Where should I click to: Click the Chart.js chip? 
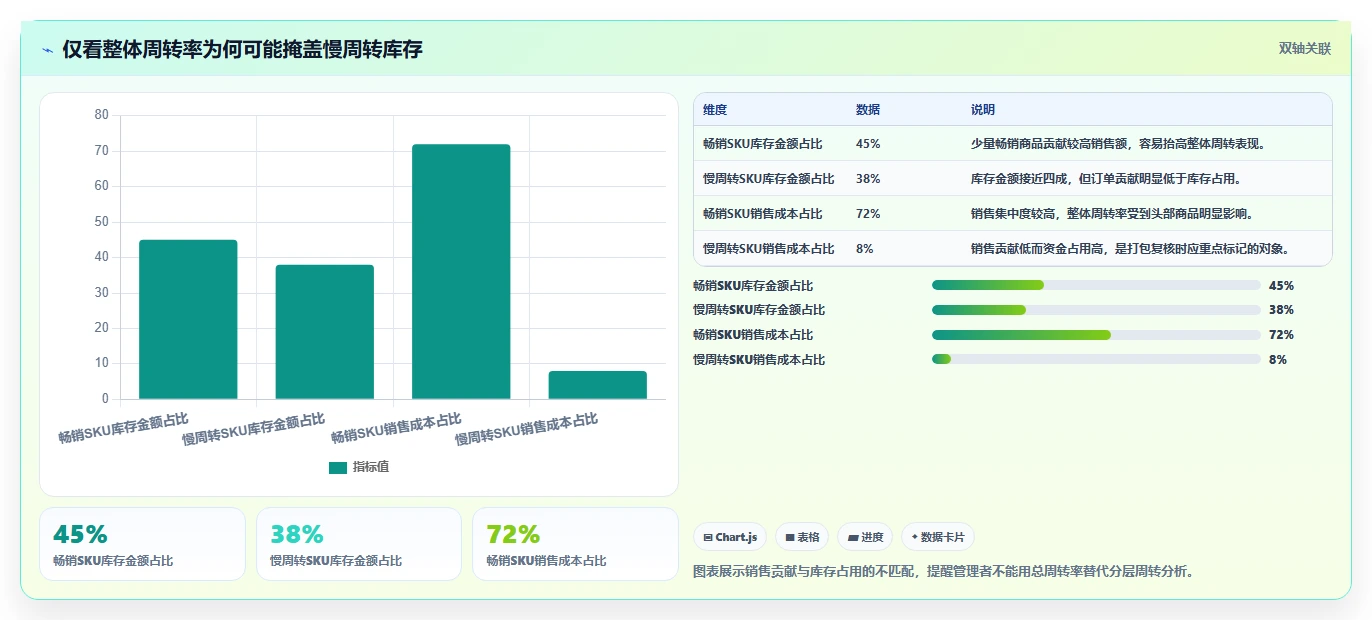click(x=730, y=537)
